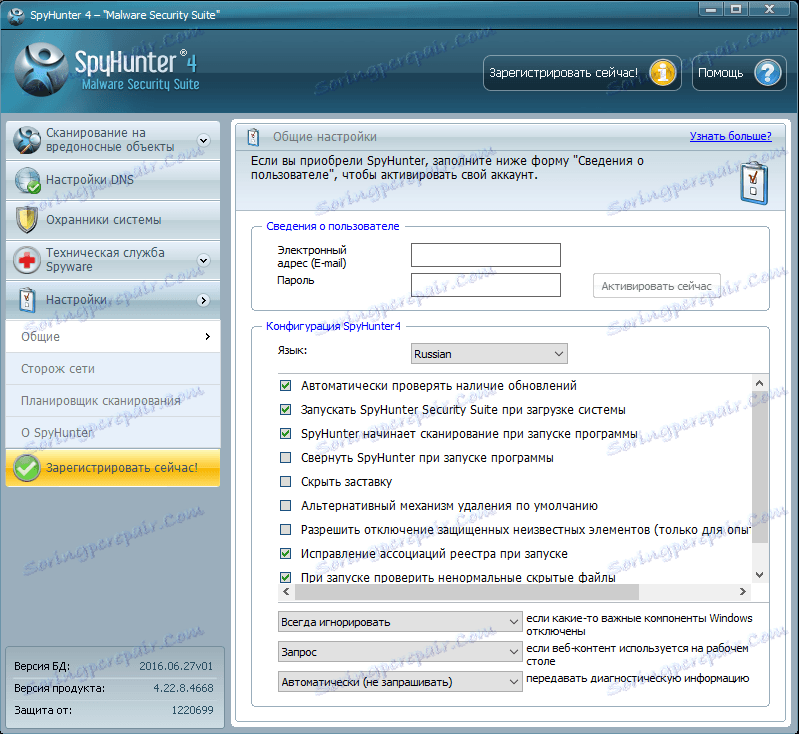The width and height of the screenshot is (799, 734).
Task: Click in the email address input field
Action: pos(486,255)
